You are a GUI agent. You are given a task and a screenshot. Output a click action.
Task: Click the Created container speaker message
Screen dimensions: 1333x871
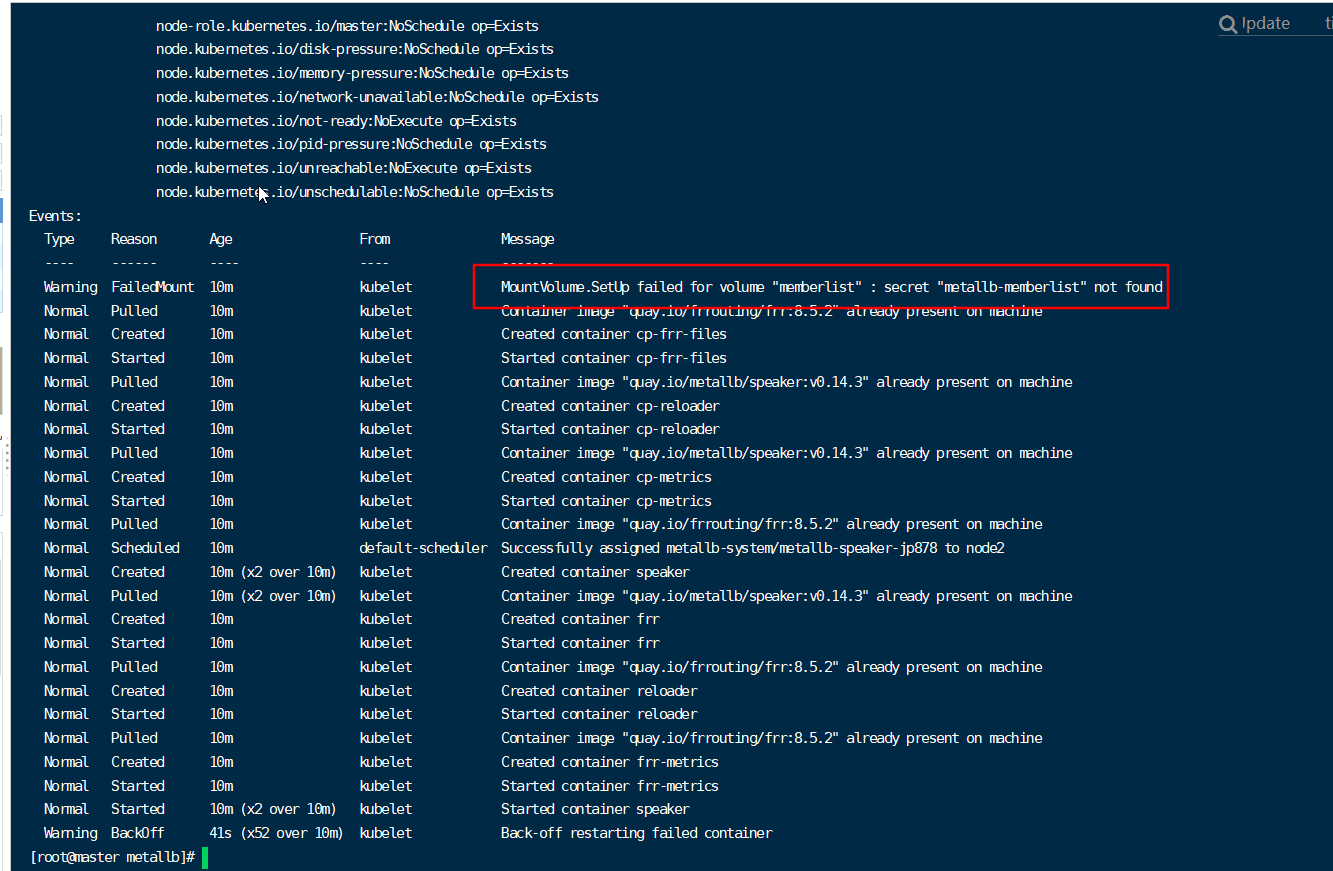(595, 572)
